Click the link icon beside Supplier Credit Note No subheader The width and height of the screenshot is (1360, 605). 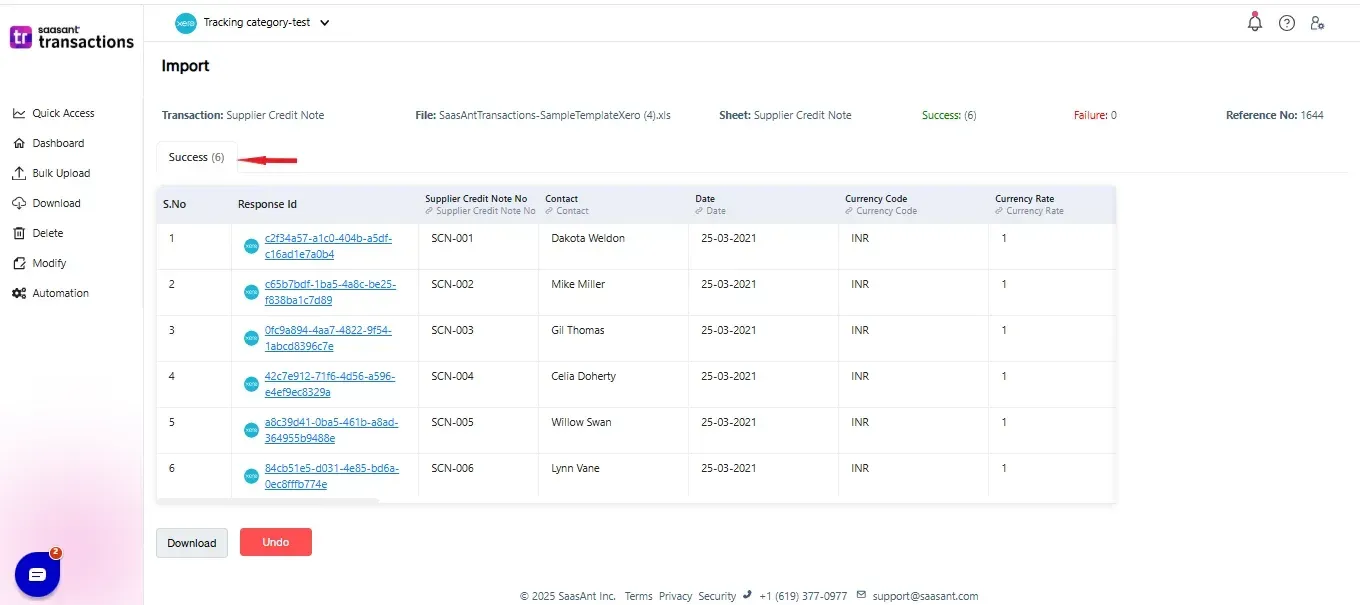pyautogui.click(x=429, y=211)
